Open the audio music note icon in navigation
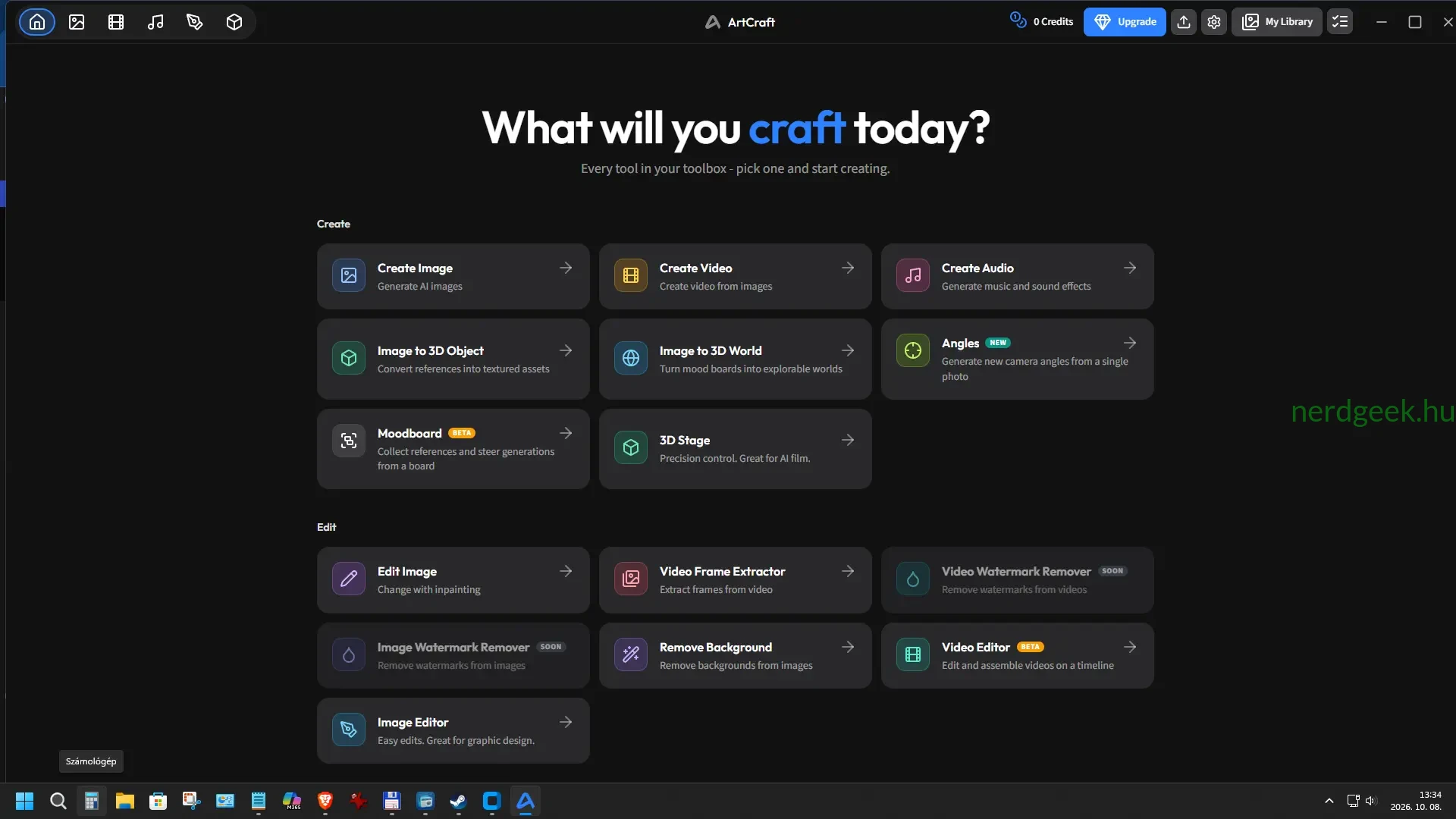The height and width of the screenshot is (819, 1456). [155, 22]
